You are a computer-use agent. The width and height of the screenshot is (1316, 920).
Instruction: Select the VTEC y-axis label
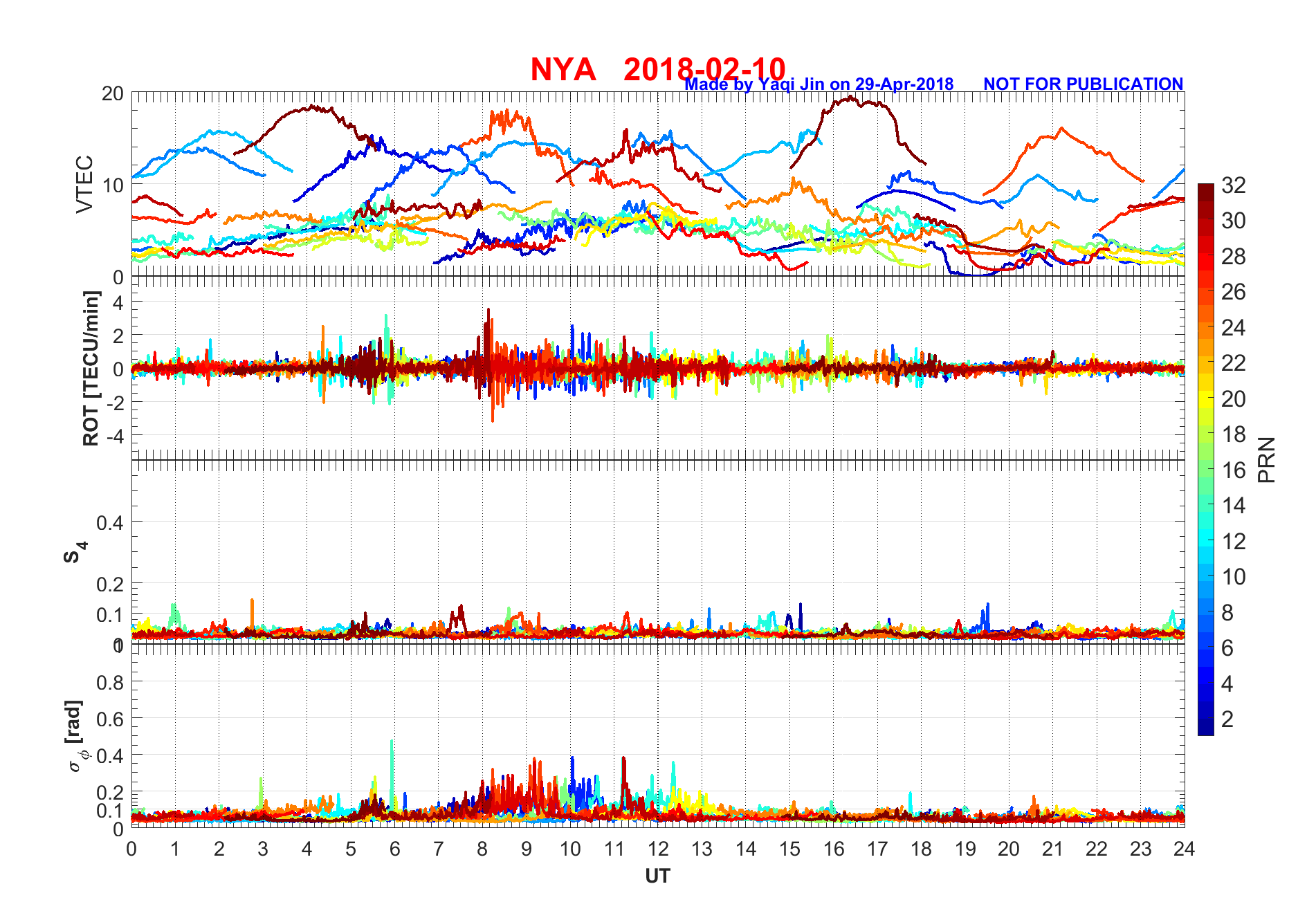click(84, 185)
